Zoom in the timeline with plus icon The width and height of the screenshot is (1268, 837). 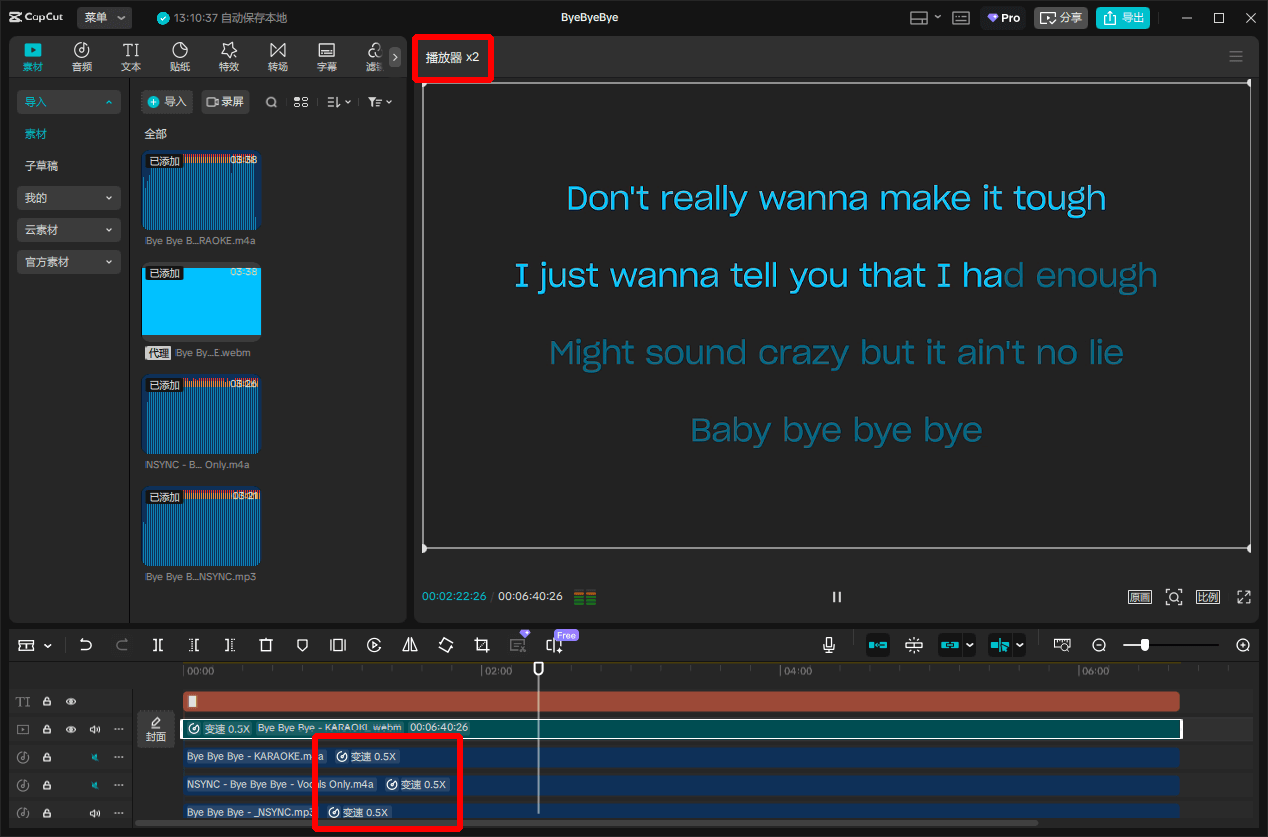(1243, 646)
